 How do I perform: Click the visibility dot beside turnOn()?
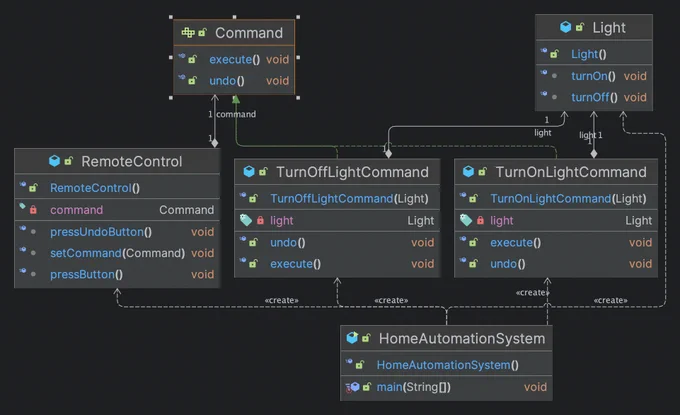[554, 76]
